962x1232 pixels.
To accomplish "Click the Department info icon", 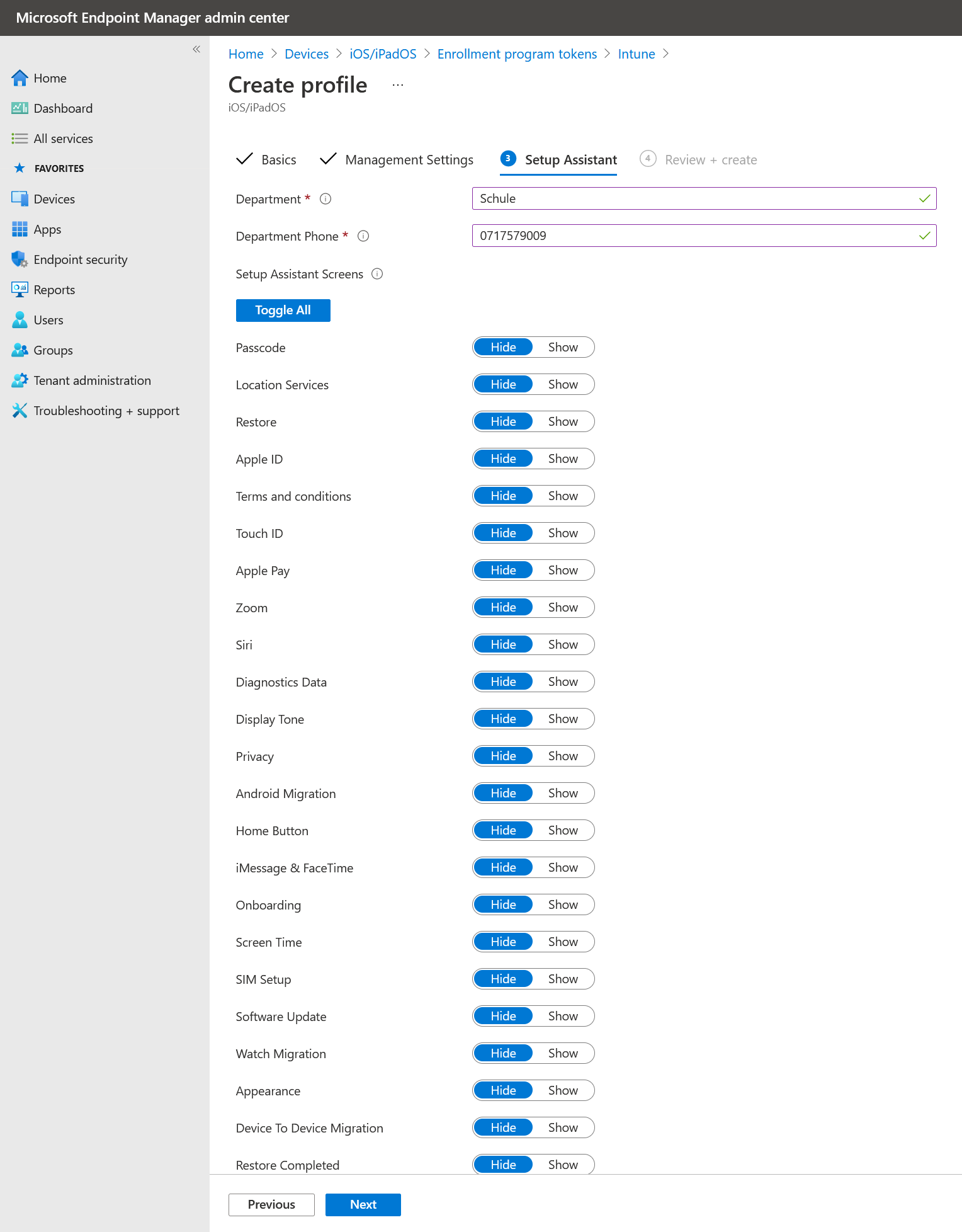I will click(325, 199).
